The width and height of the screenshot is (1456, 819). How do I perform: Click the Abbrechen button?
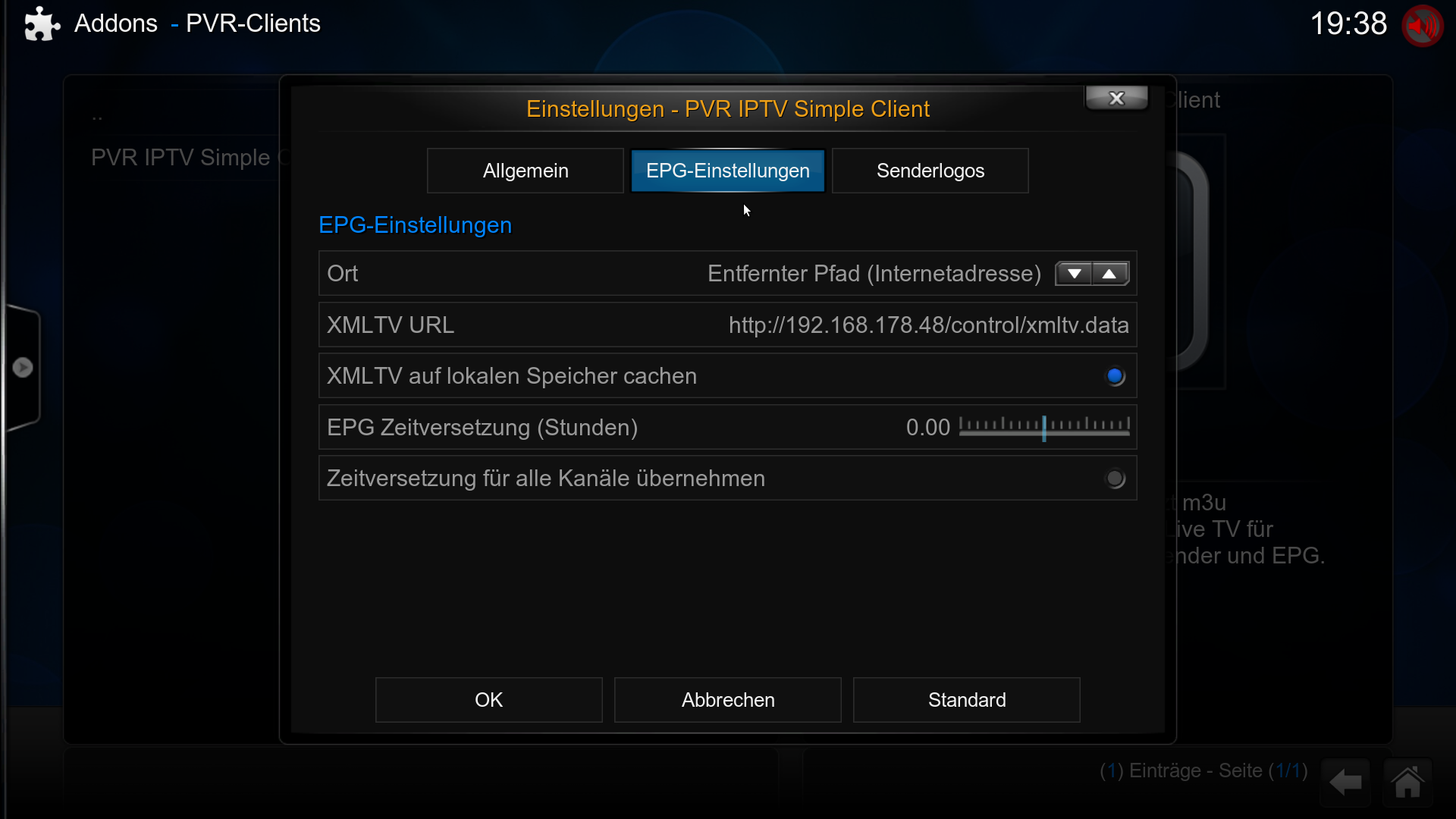pos(728,700)
